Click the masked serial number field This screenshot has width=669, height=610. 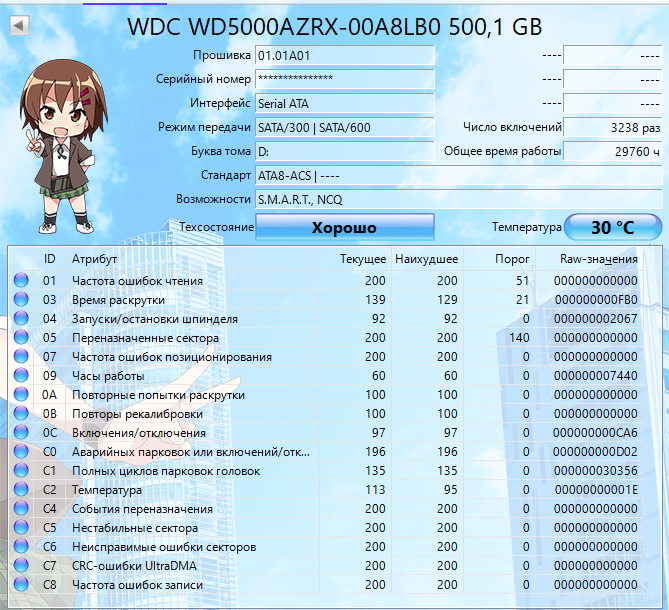345,79
